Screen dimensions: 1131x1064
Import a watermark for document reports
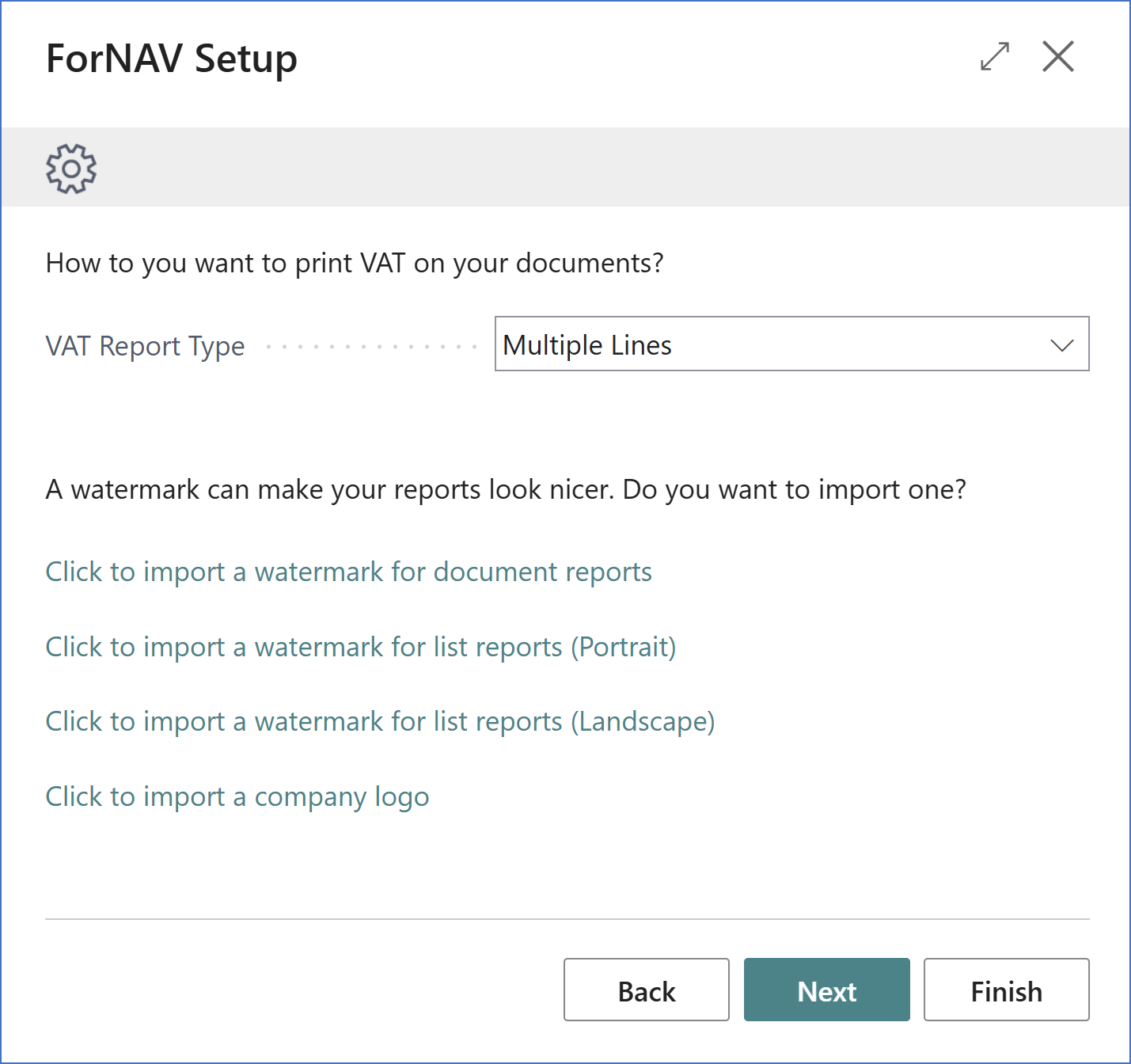[348, 572]
